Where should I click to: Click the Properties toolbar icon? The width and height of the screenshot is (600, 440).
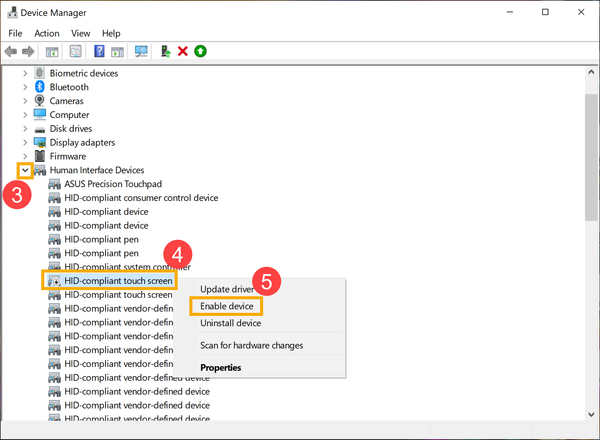tap(75, 51)
